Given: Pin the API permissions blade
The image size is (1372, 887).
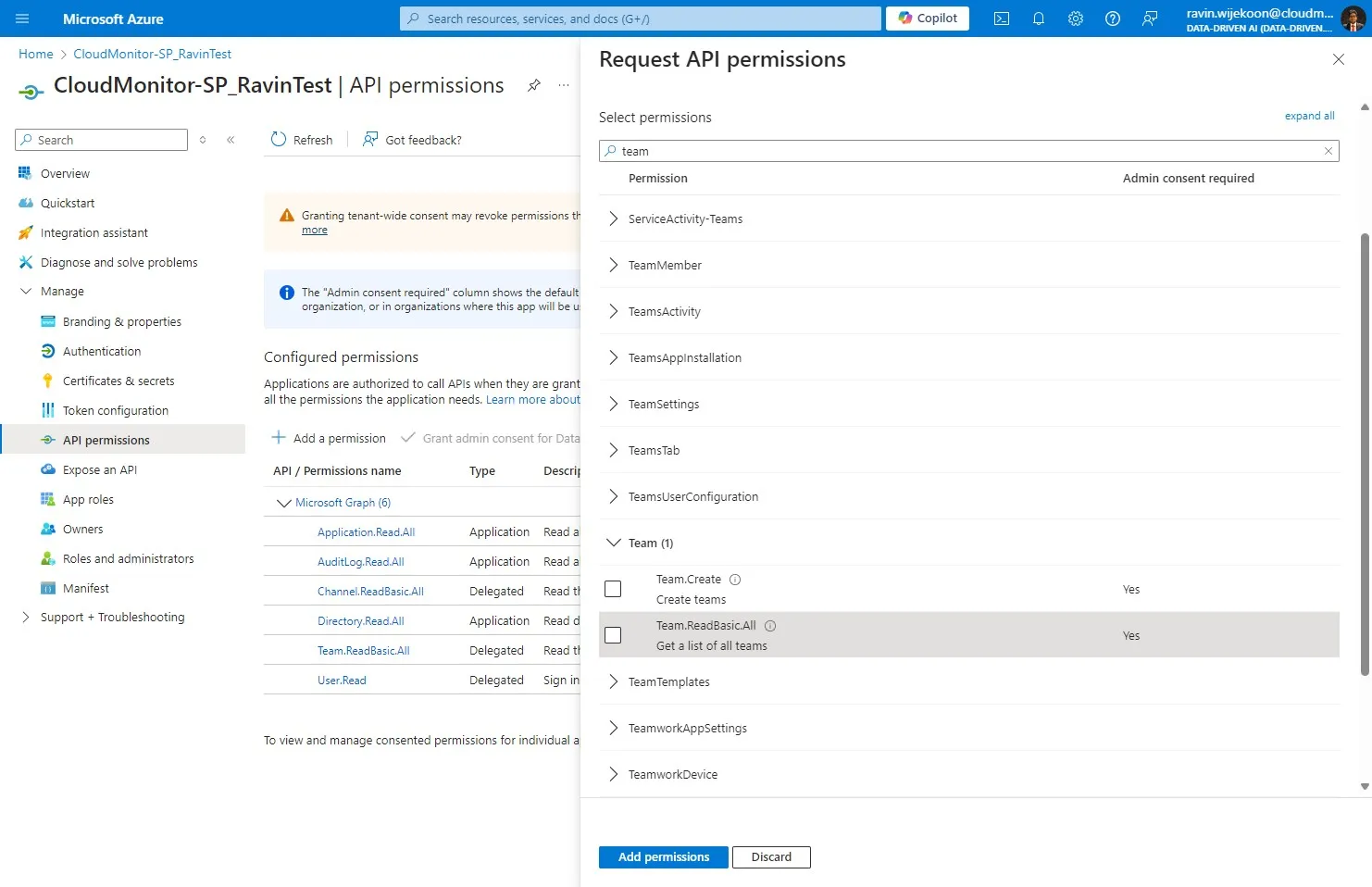Looking at the screenshot, I should (534, 85).
